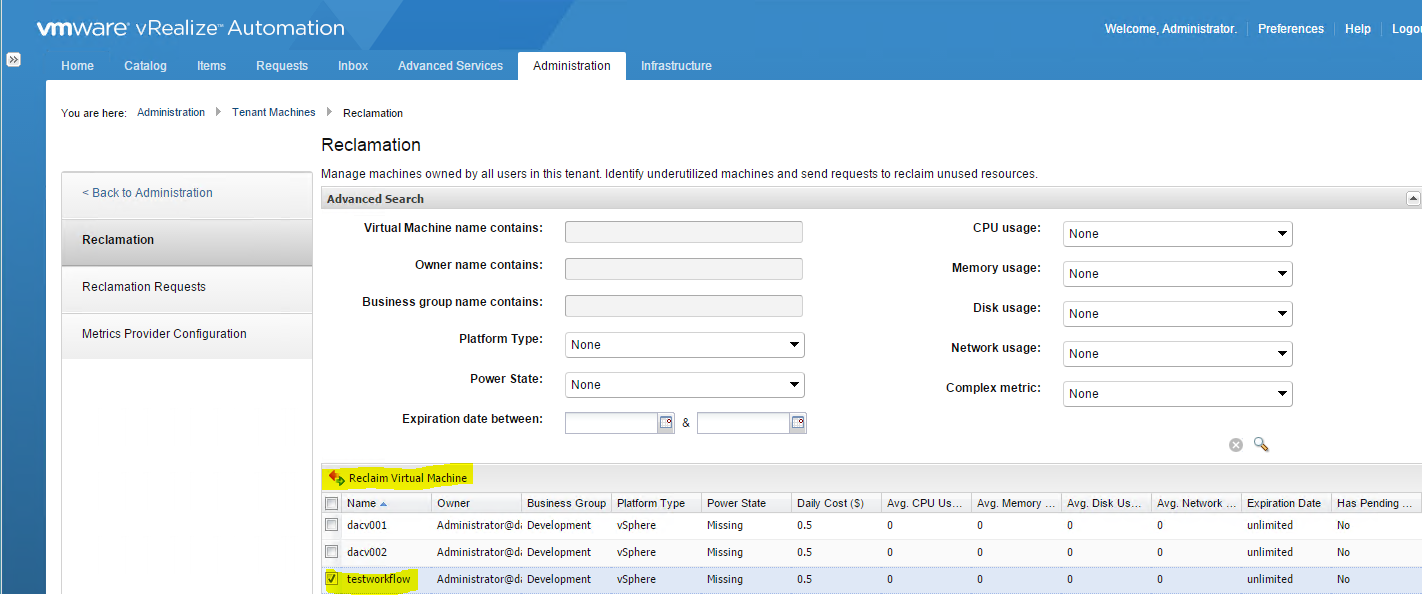Switch to the Infrastructure tab
The height and width of the screenshot is (595, 1422).
[x=676, y=66]
